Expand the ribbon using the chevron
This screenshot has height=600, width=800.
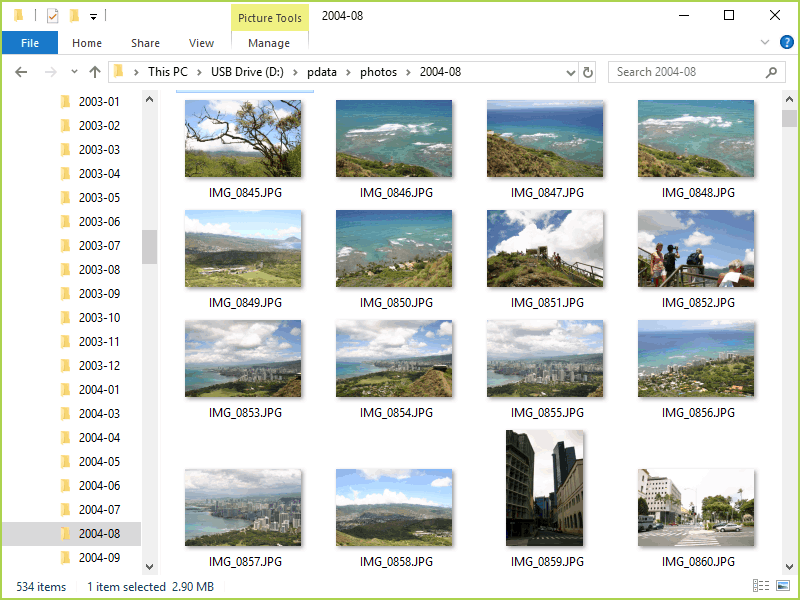(765, 43)
